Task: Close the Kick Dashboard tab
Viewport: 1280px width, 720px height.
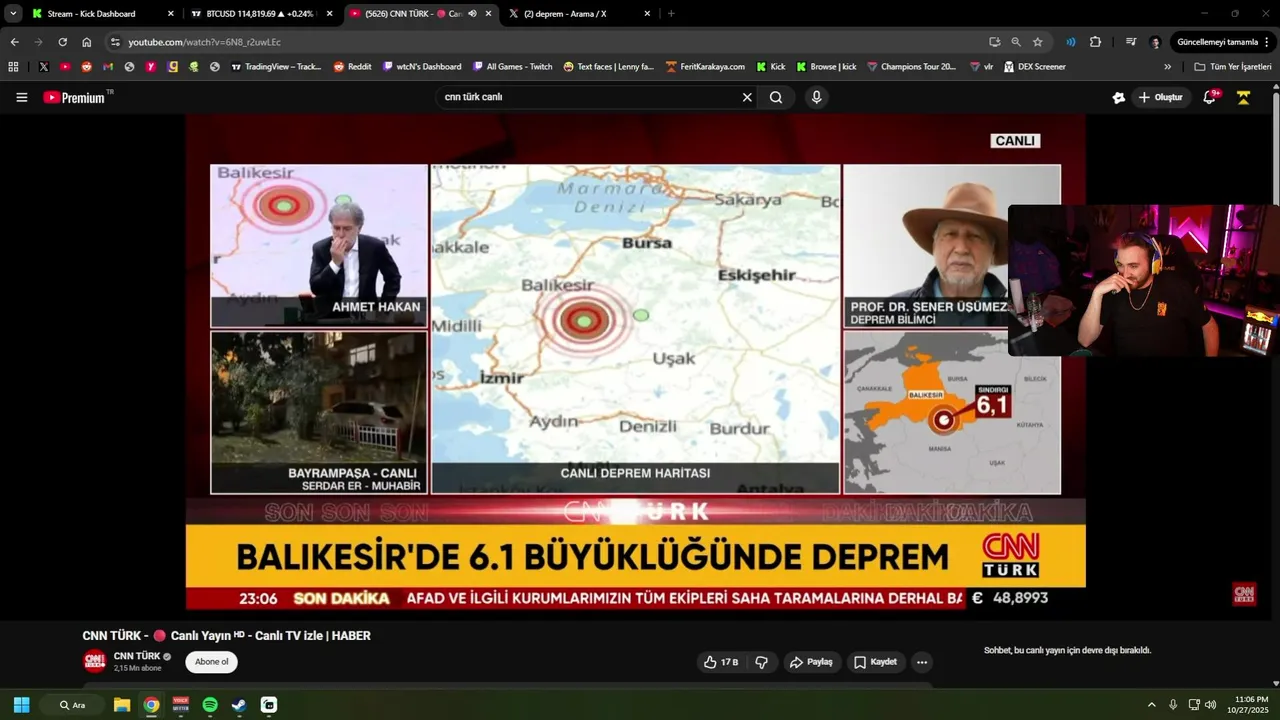Action: click(170, 14)
